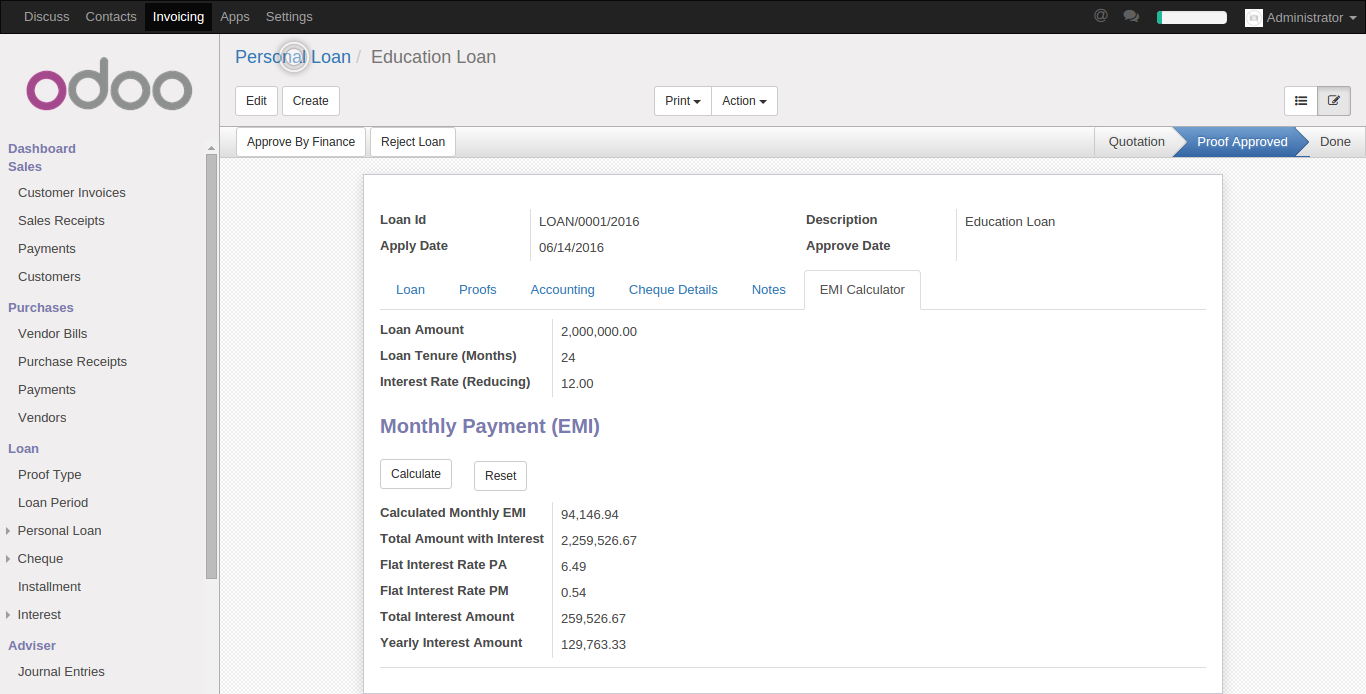
Task: Switch to the Cheque Details tab
Action: (673, 290)
